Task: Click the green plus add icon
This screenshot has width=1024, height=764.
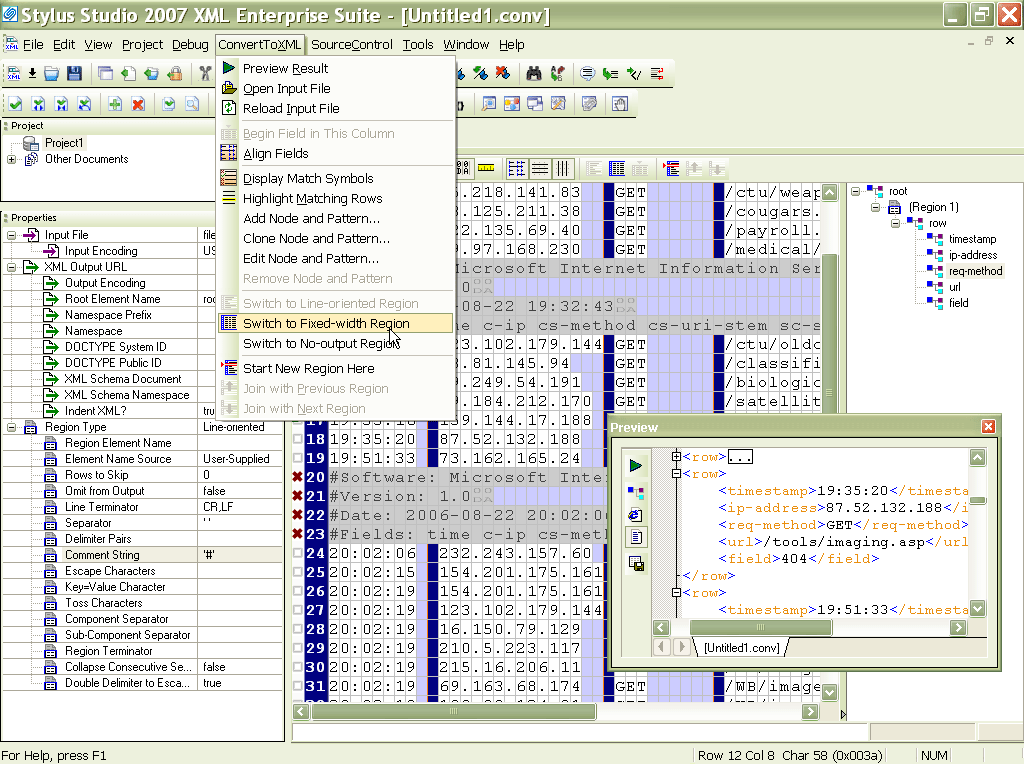Action: (x=115, y=104)
